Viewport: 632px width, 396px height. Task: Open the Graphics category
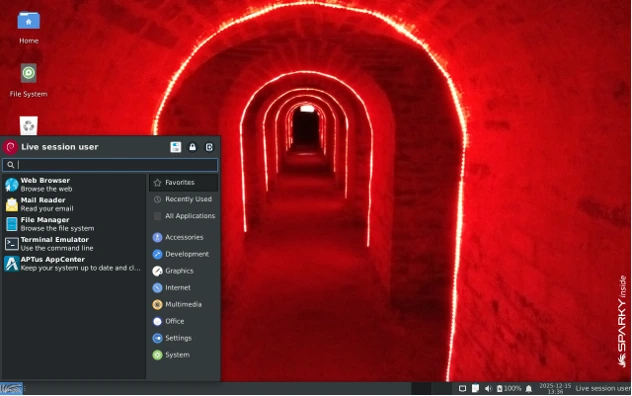184,271
